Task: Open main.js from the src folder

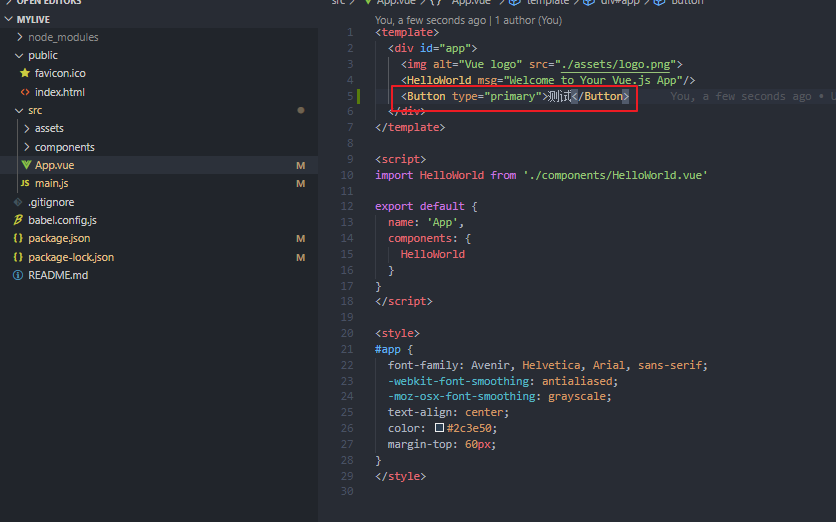Action: 52,183
